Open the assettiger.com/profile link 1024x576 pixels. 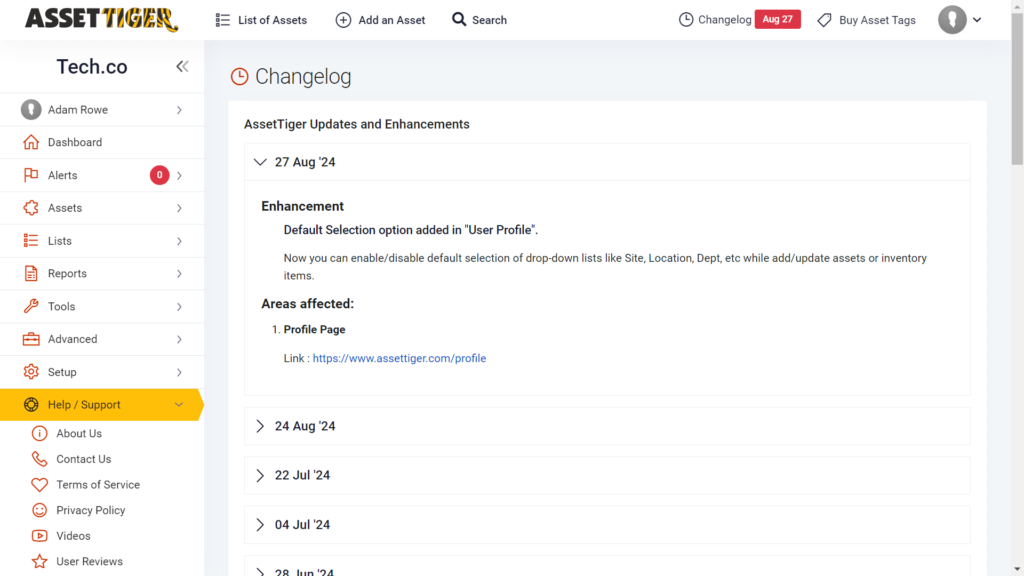(x=399, y=357)
